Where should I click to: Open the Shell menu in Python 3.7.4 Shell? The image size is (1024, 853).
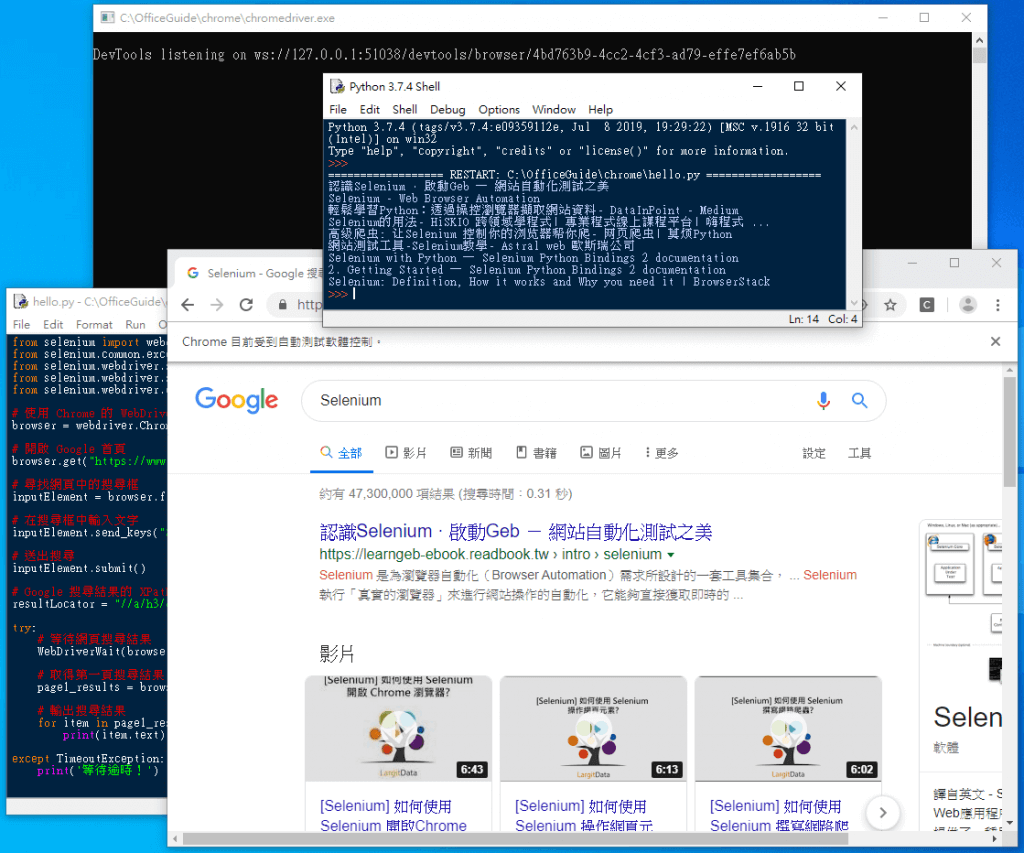(405, 110)
